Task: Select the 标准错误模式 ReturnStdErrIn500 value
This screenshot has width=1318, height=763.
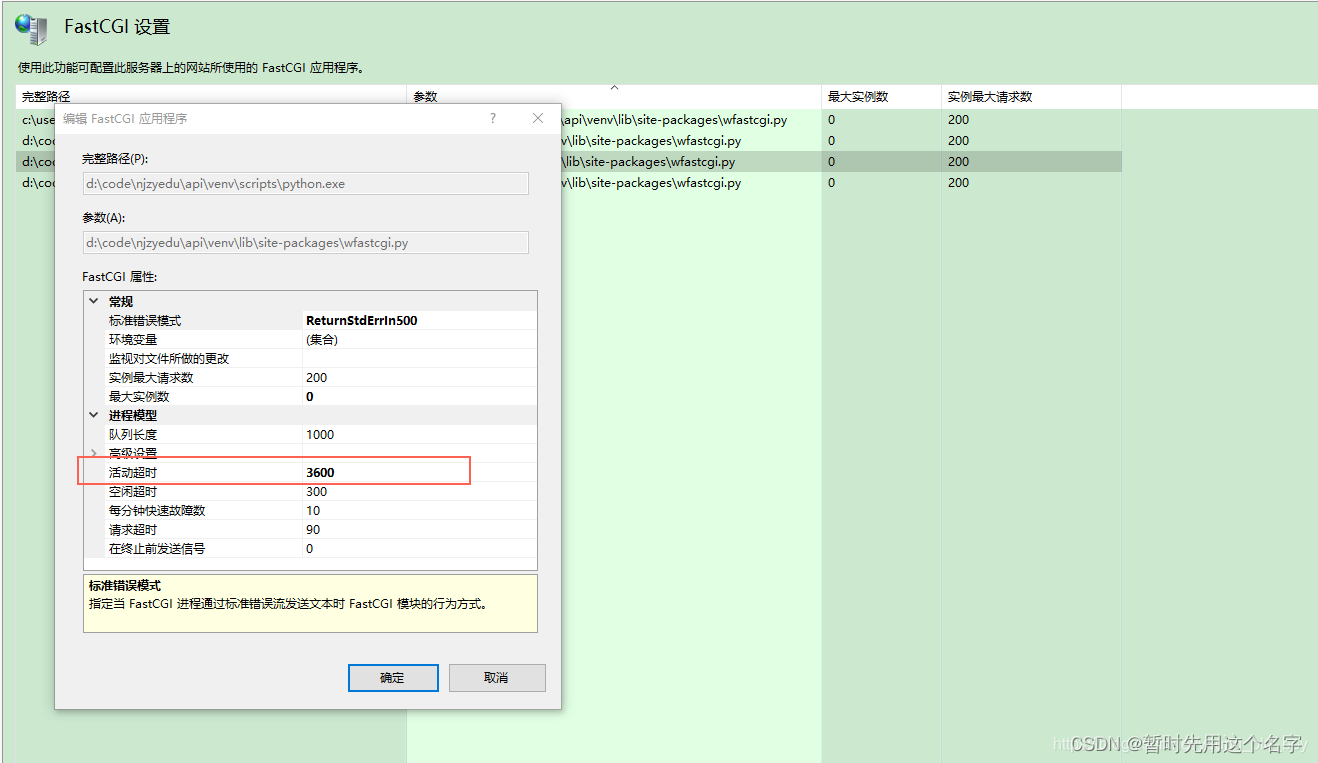Action: tap(362, 320)
